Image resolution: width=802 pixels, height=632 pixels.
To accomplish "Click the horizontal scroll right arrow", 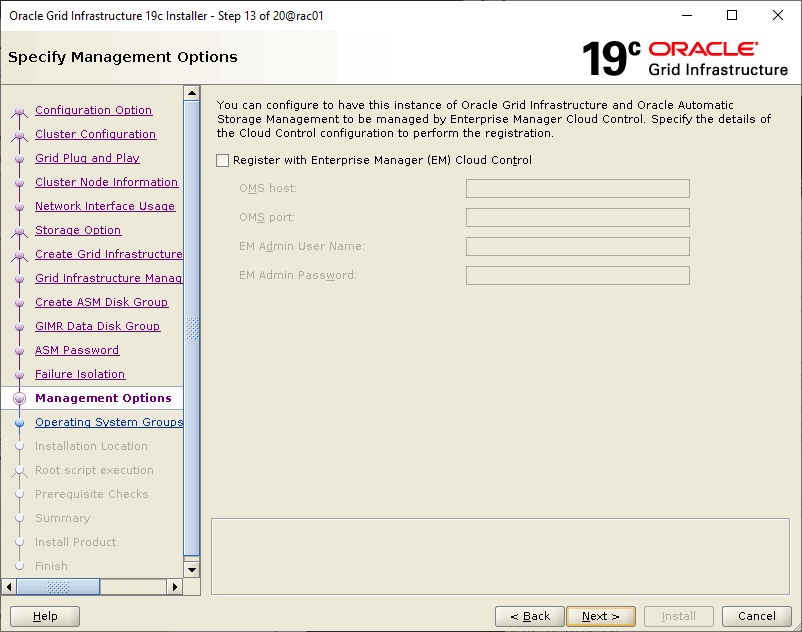I will coord(174,586).
